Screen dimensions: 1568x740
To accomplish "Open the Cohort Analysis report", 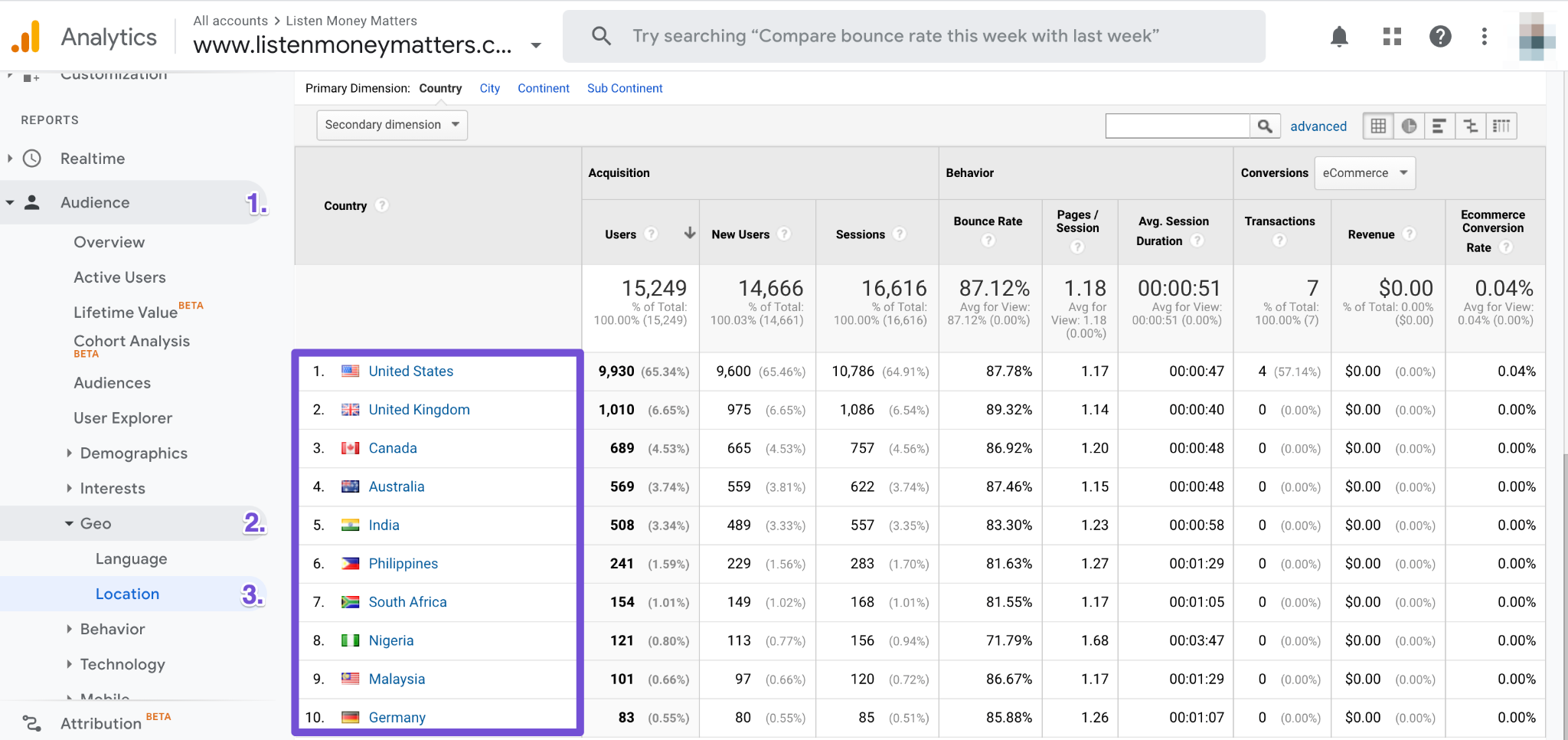I will [x=132, y=341].
